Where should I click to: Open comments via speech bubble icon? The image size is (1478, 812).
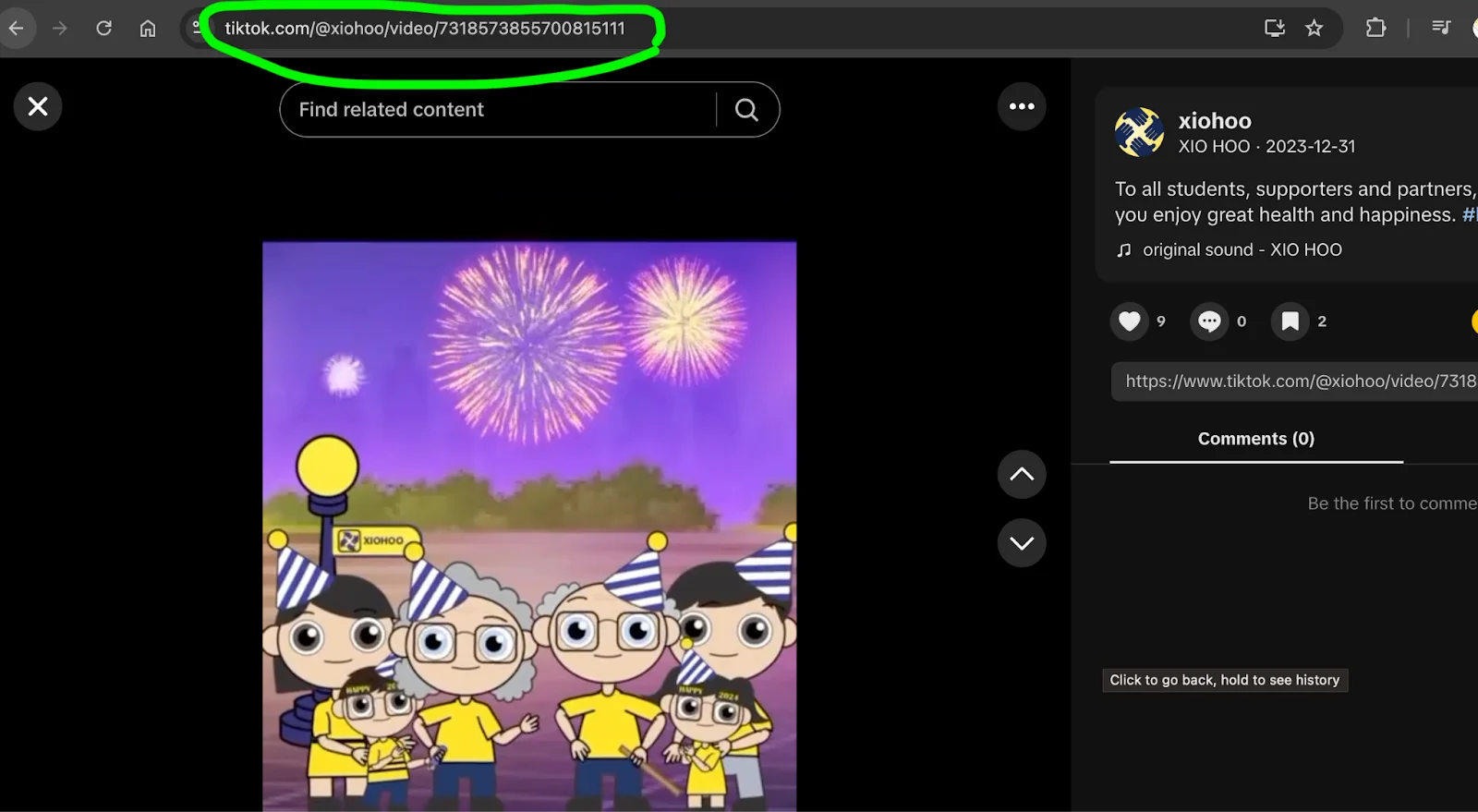click(1209, 321)
